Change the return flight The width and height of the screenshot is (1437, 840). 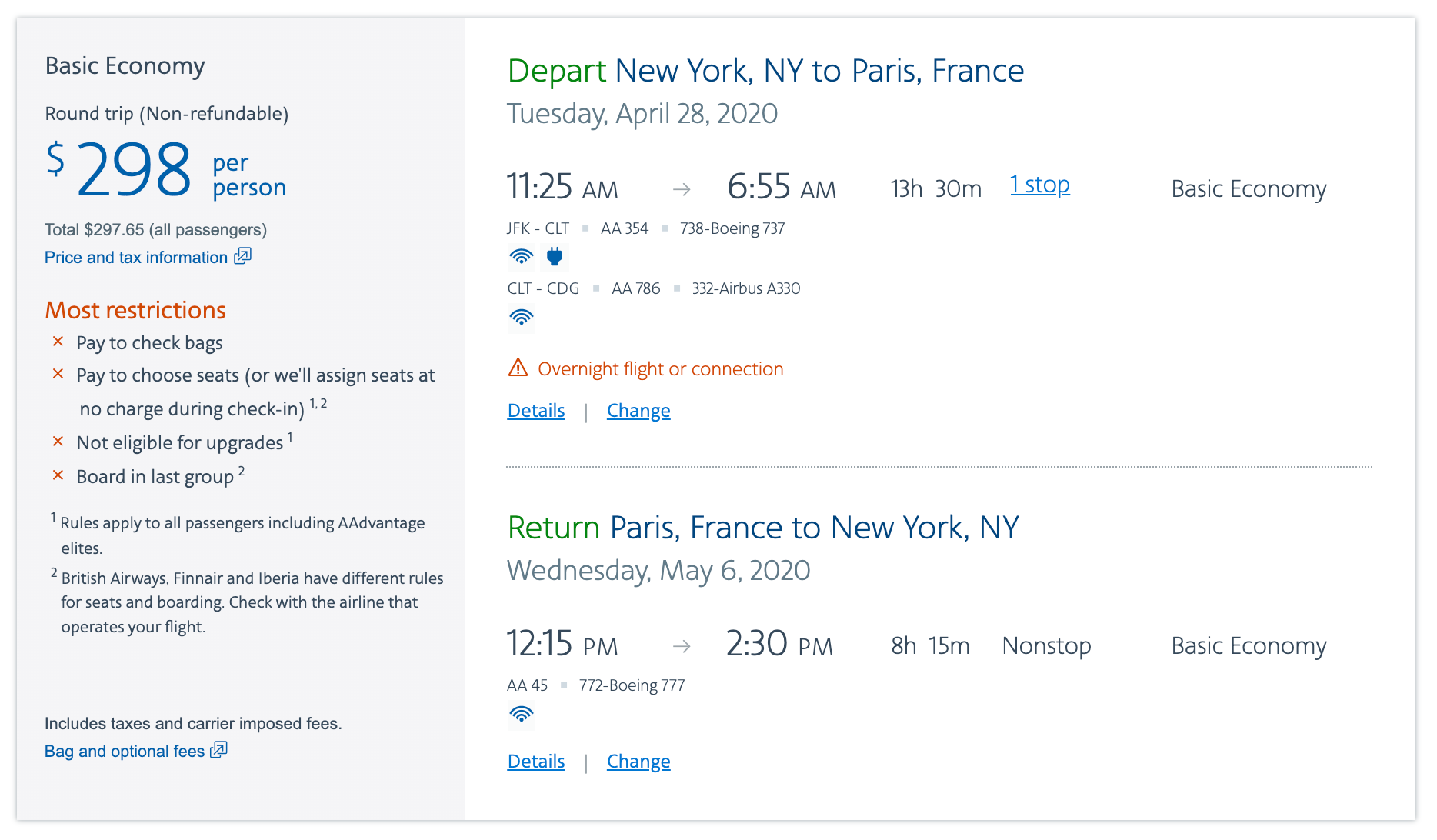coord(638,762)
